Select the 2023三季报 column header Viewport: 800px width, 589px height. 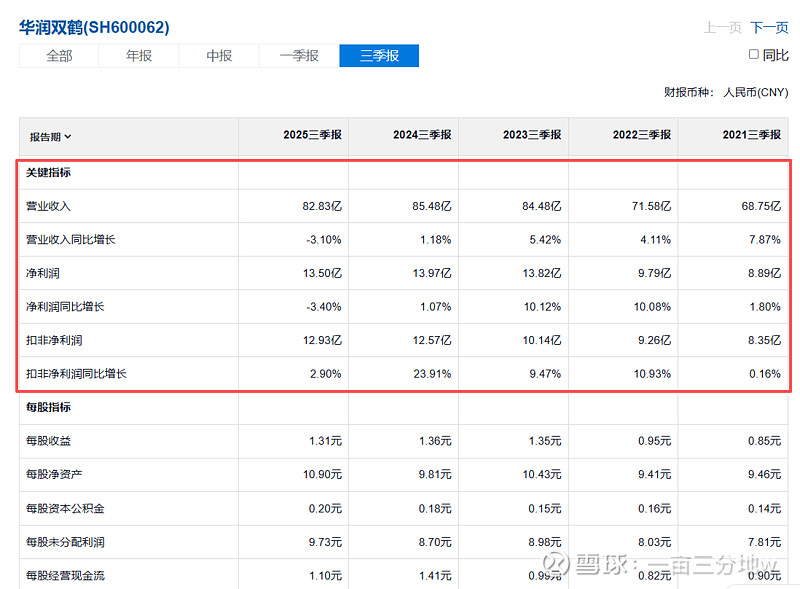click(x=532, y=135)
